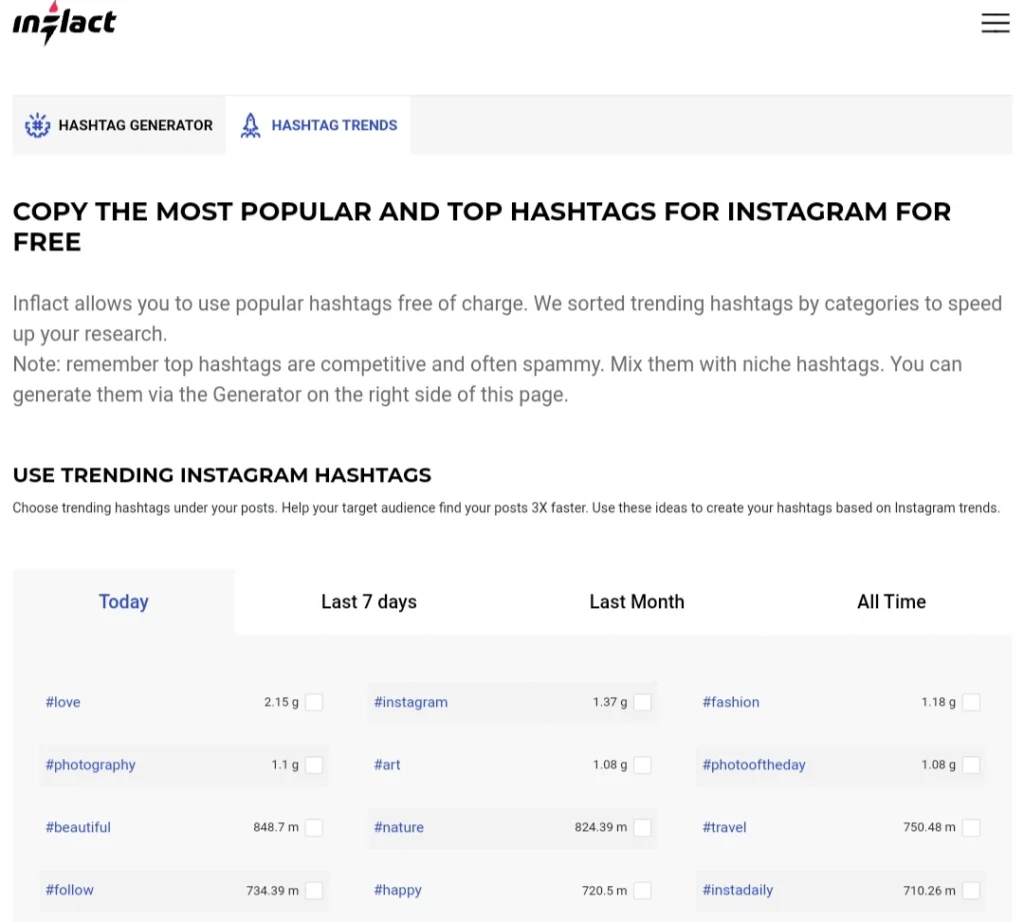Viewport: 1024px width, 922px height.
Task: Open the #beautiful hashtag link
Action: [x=78, y=827]
